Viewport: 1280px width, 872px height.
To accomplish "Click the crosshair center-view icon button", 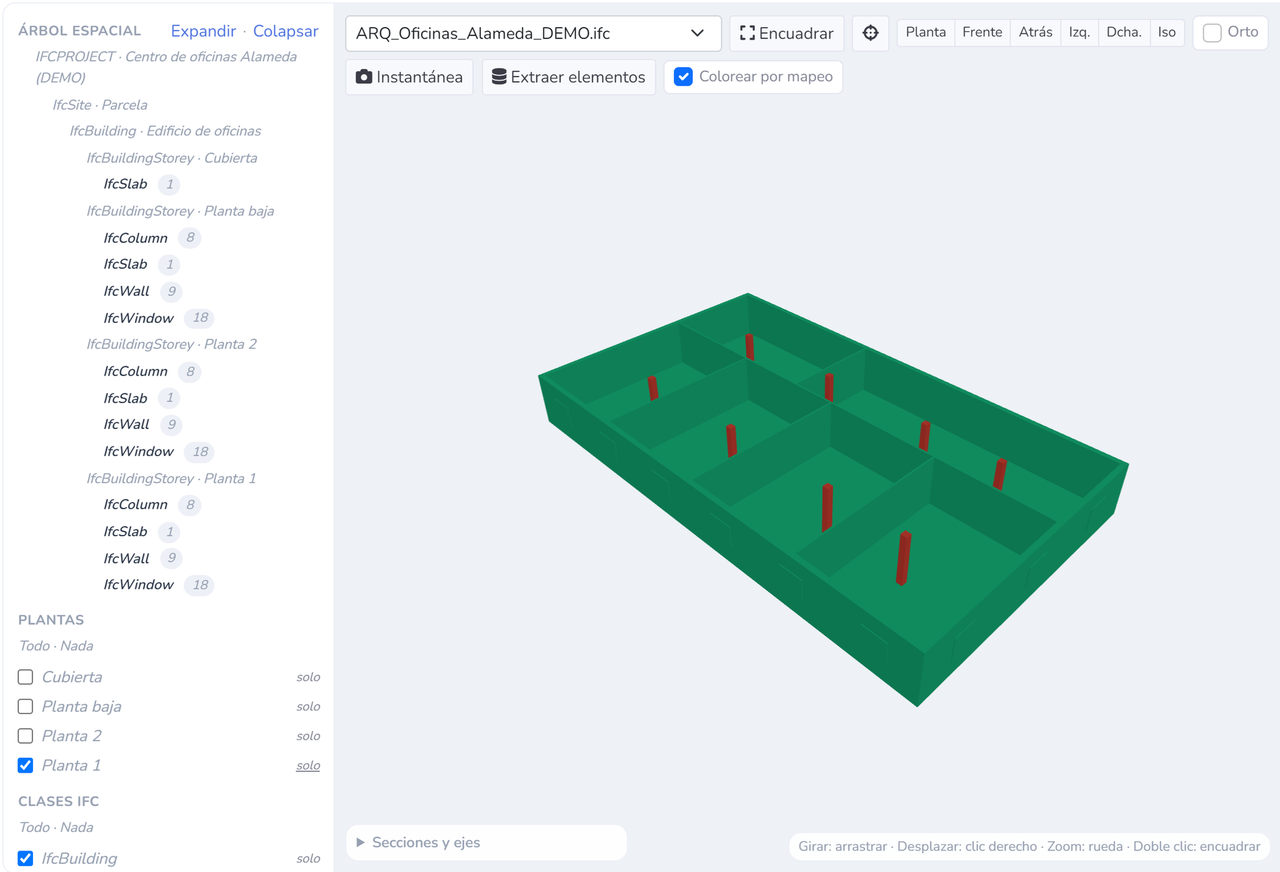I will tap(870, 33).
